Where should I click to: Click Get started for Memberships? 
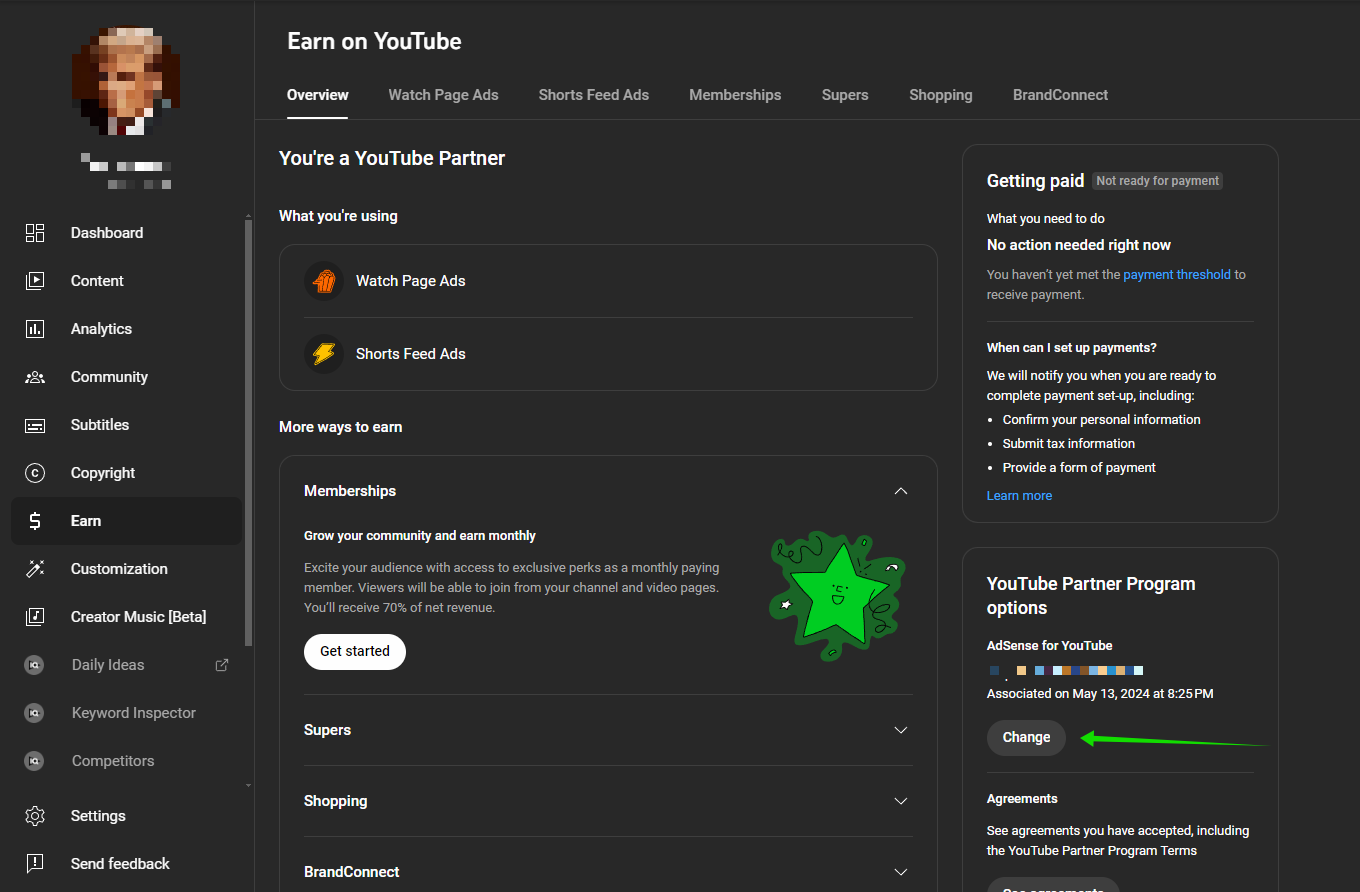pos(354,651)
